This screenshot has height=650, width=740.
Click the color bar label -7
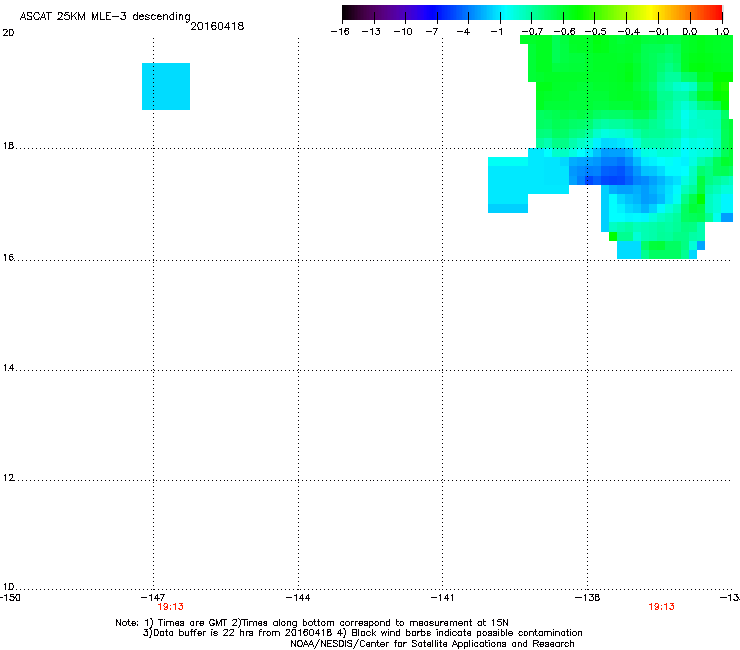[432, 32]
